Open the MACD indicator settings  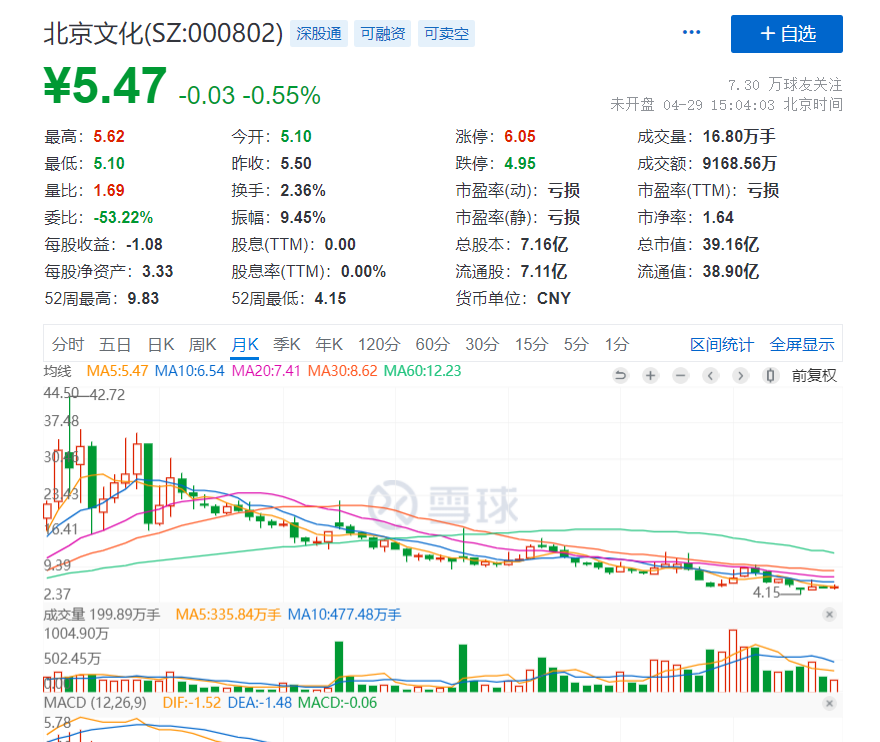coord(94,703)
